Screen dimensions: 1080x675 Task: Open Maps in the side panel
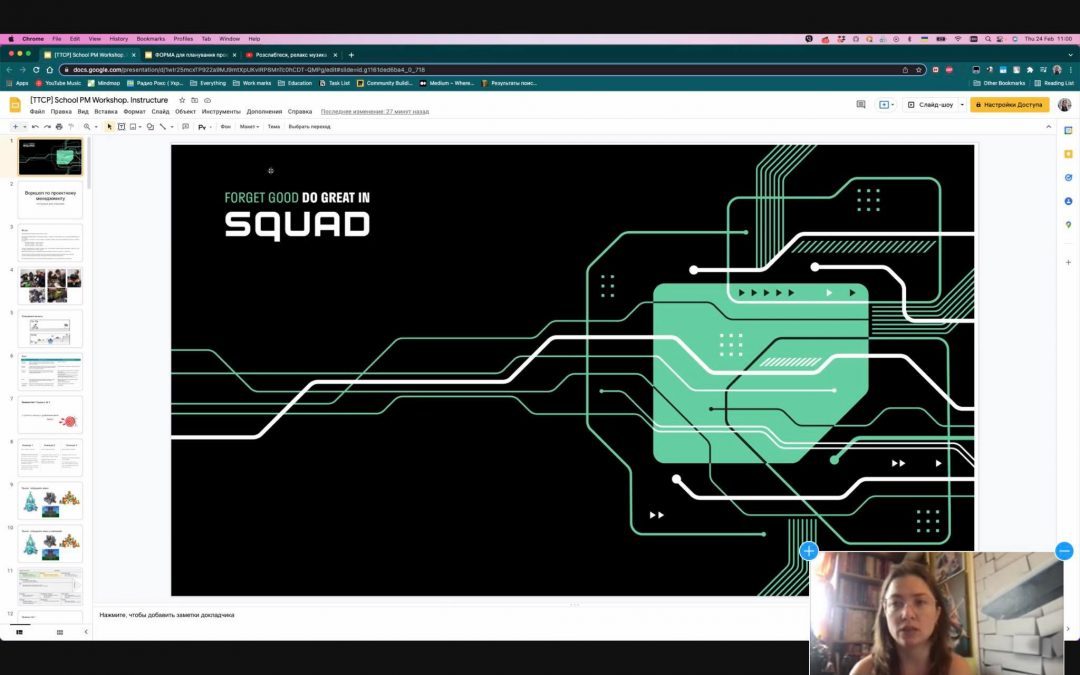pyautogui.click(x=1068, y=225)
